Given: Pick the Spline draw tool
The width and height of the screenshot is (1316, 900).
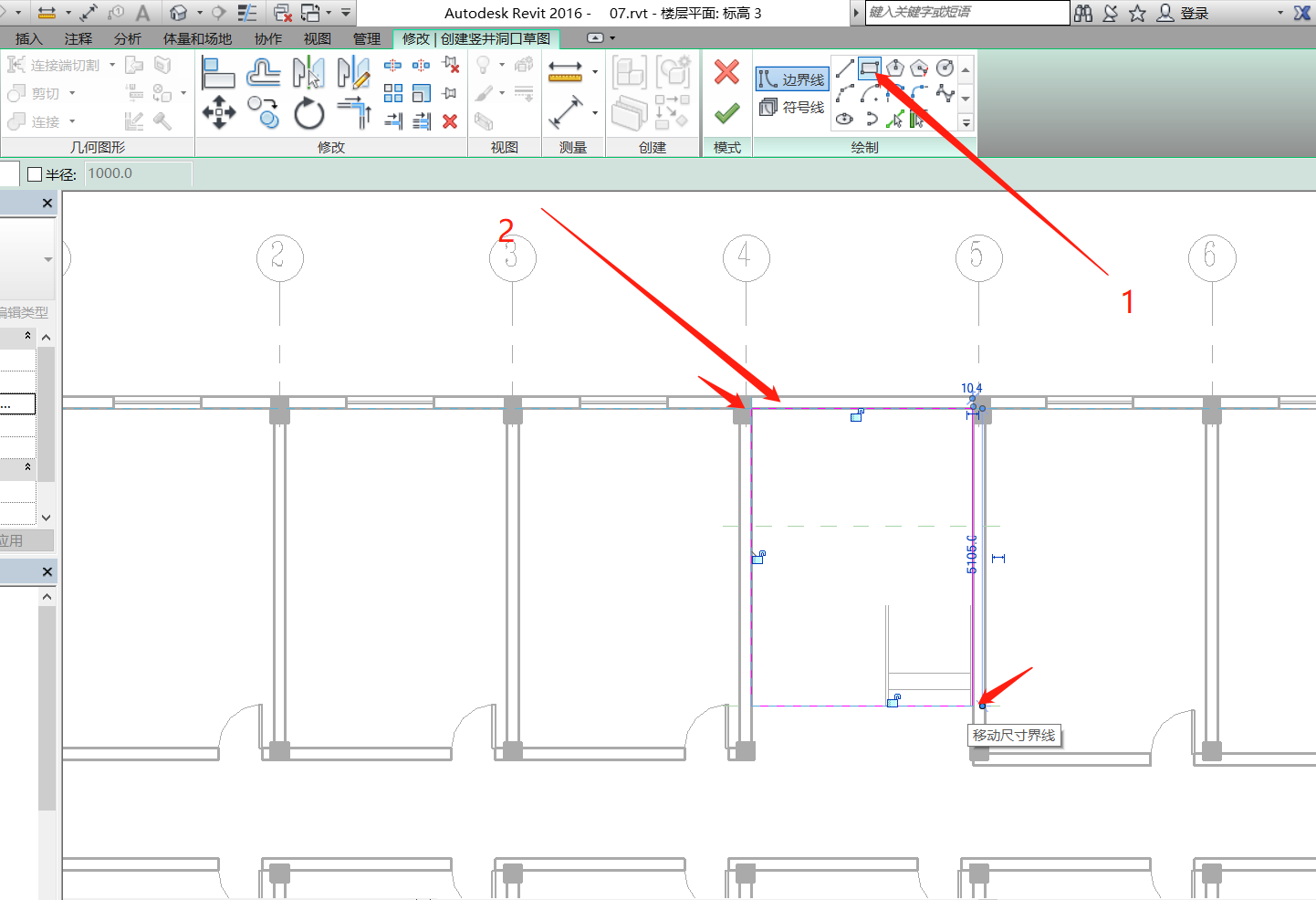Looking at the screenshot, I should (x=945, y=93).
